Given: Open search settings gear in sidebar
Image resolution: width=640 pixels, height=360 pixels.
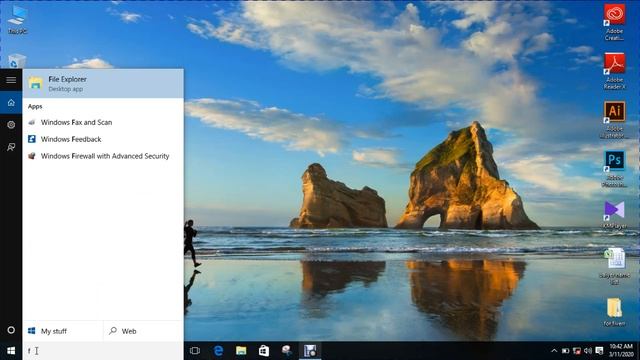Looking at the screenshot, I should click(x=11, y=125).
